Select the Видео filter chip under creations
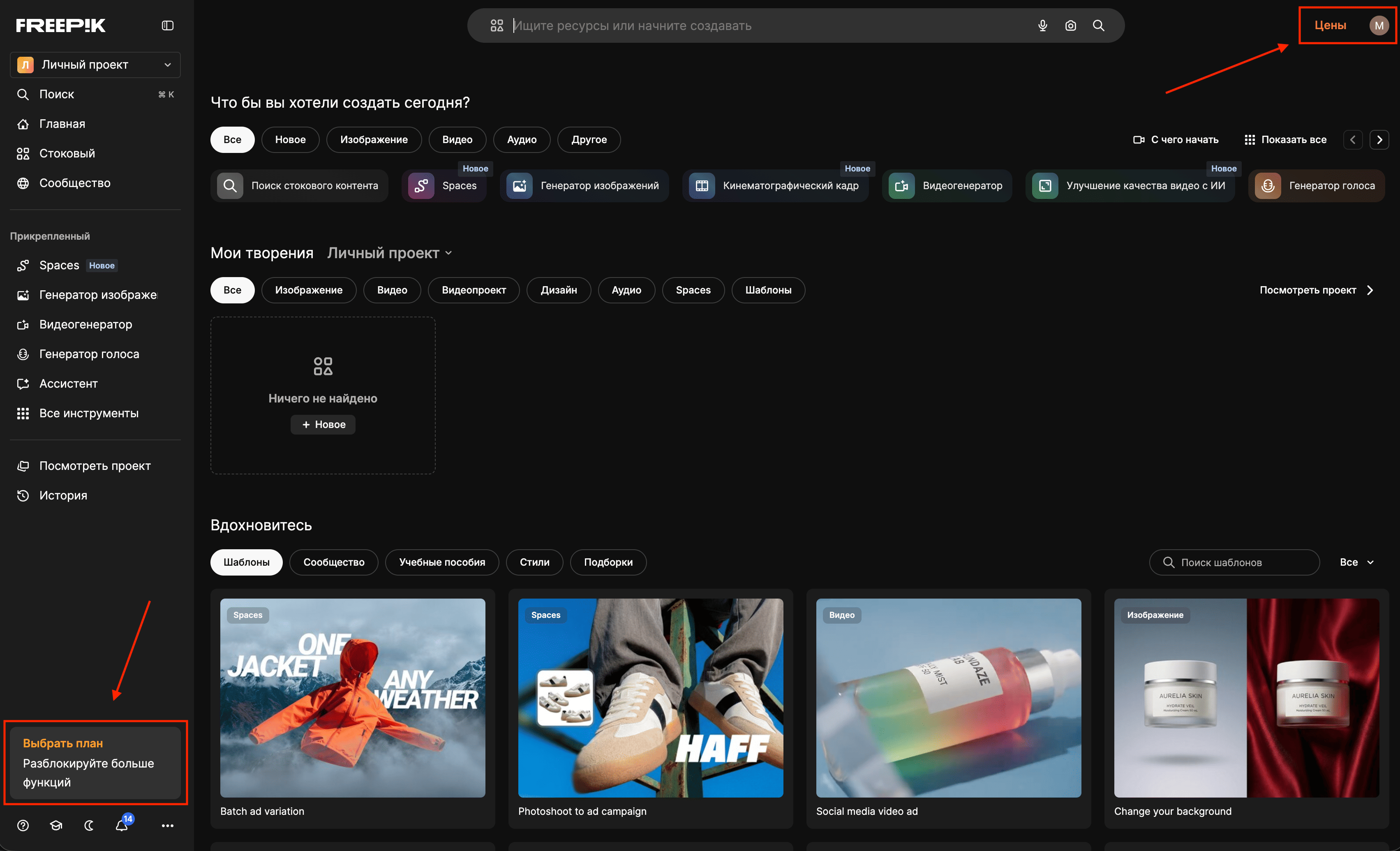The image size is (1400, 851). 391,290
